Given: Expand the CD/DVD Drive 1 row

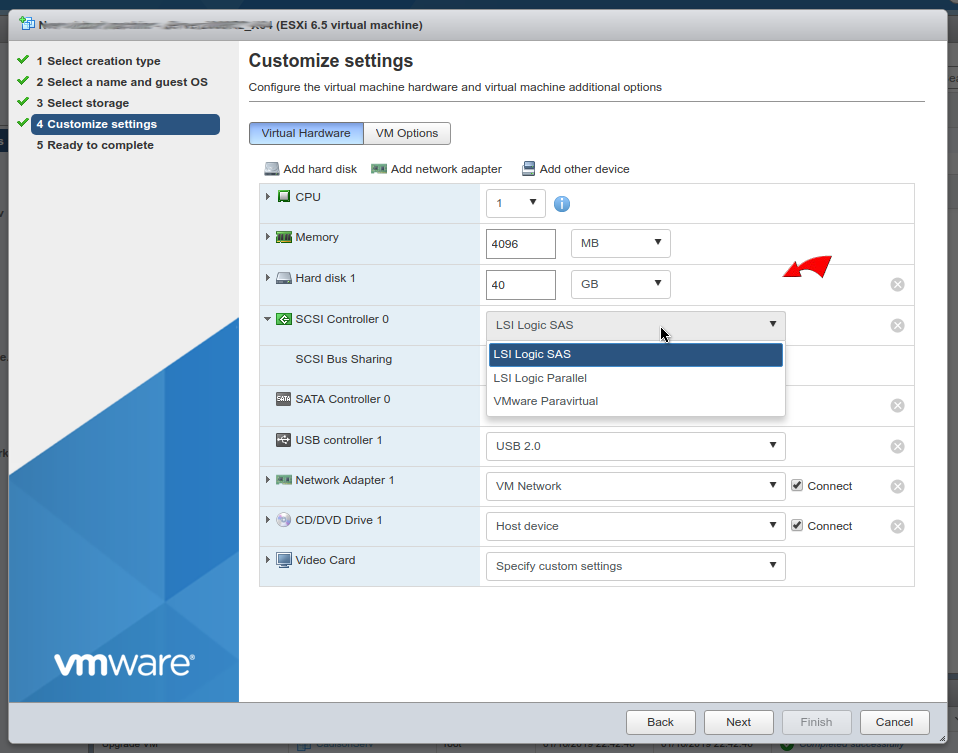Looking at the screenshot, I should click(268, 520).
